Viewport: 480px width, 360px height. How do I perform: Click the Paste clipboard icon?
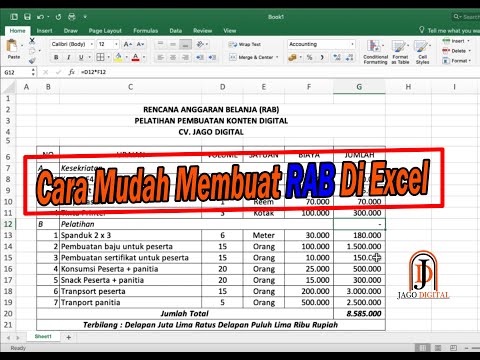12,46
